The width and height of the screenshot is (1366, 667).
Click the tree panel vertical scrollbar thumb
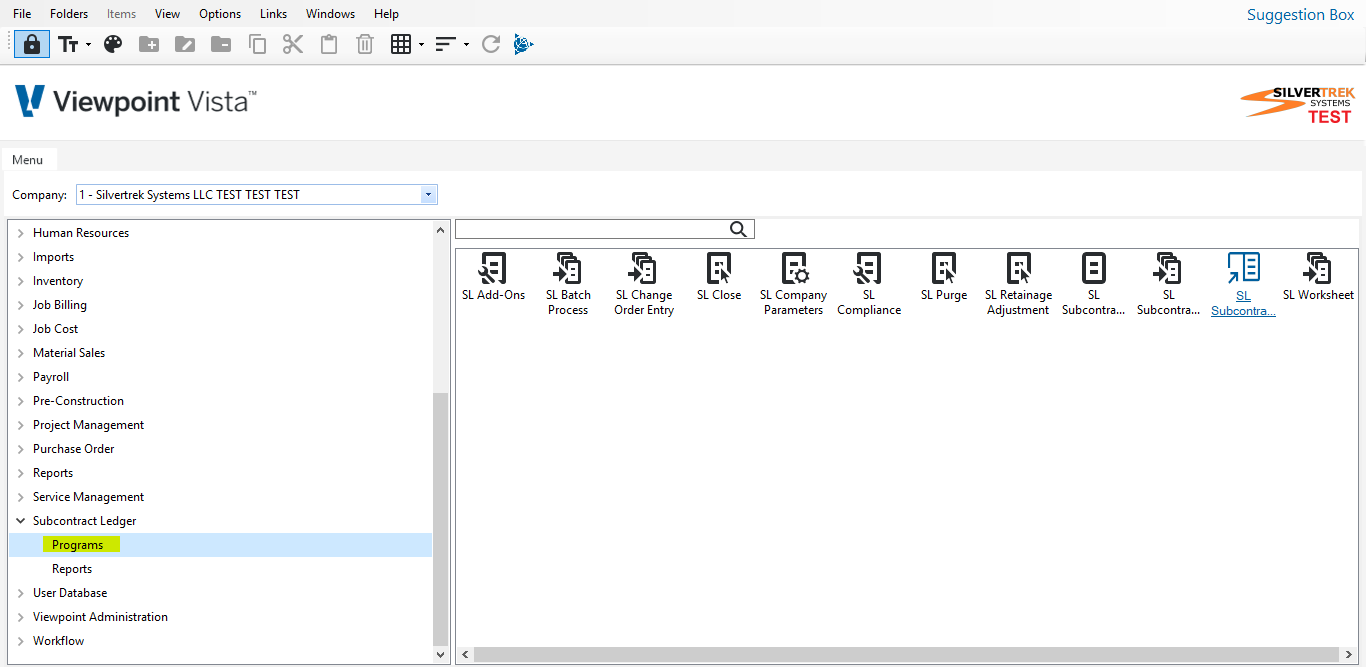coord(441,519)
